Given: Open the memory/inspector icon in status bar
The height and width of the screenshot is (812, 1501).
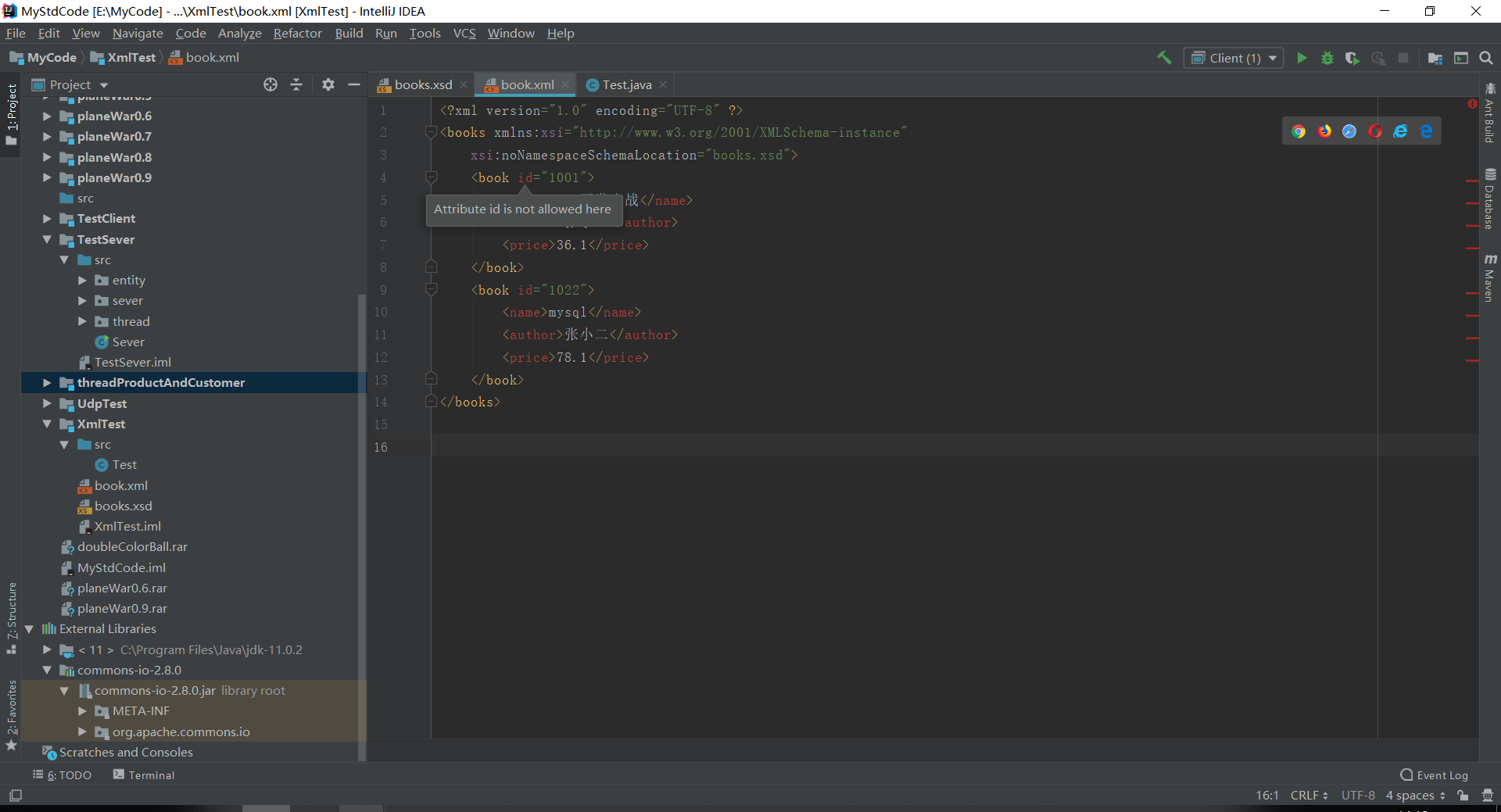Looking at the screenshot, I should [x=1487, y=796].
